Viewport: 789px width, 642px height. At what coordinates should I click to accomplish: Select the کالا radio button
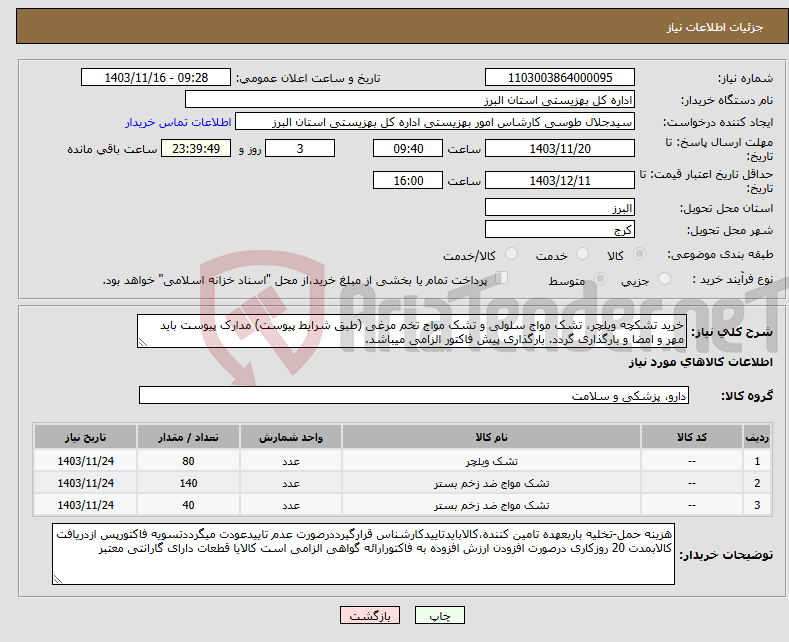click(639, 254)
